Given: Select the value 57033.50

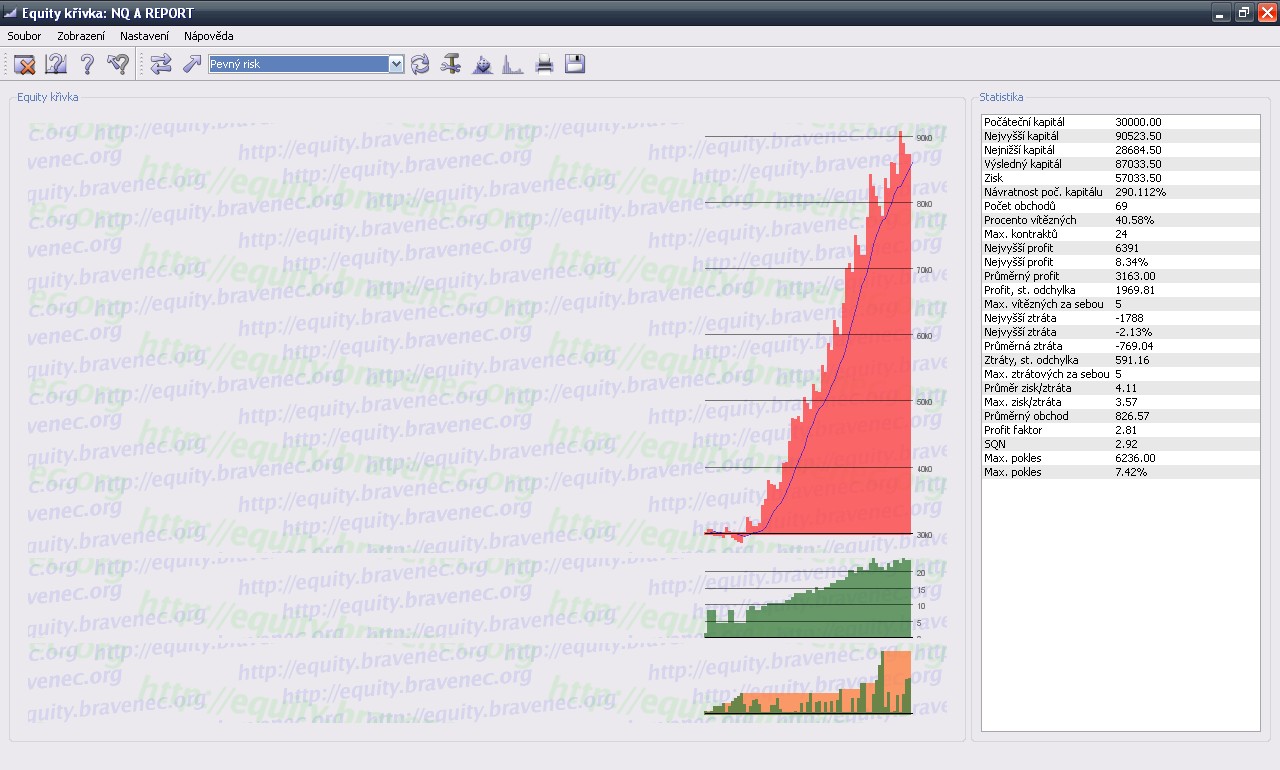Looking at the screenshot, I should 1138,178.
